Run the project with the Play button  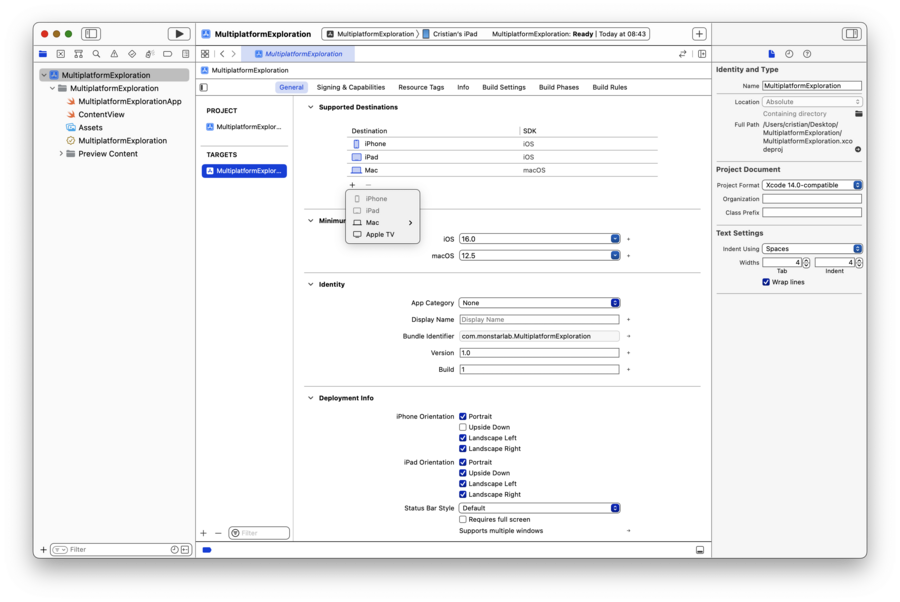tap(179, 34)
